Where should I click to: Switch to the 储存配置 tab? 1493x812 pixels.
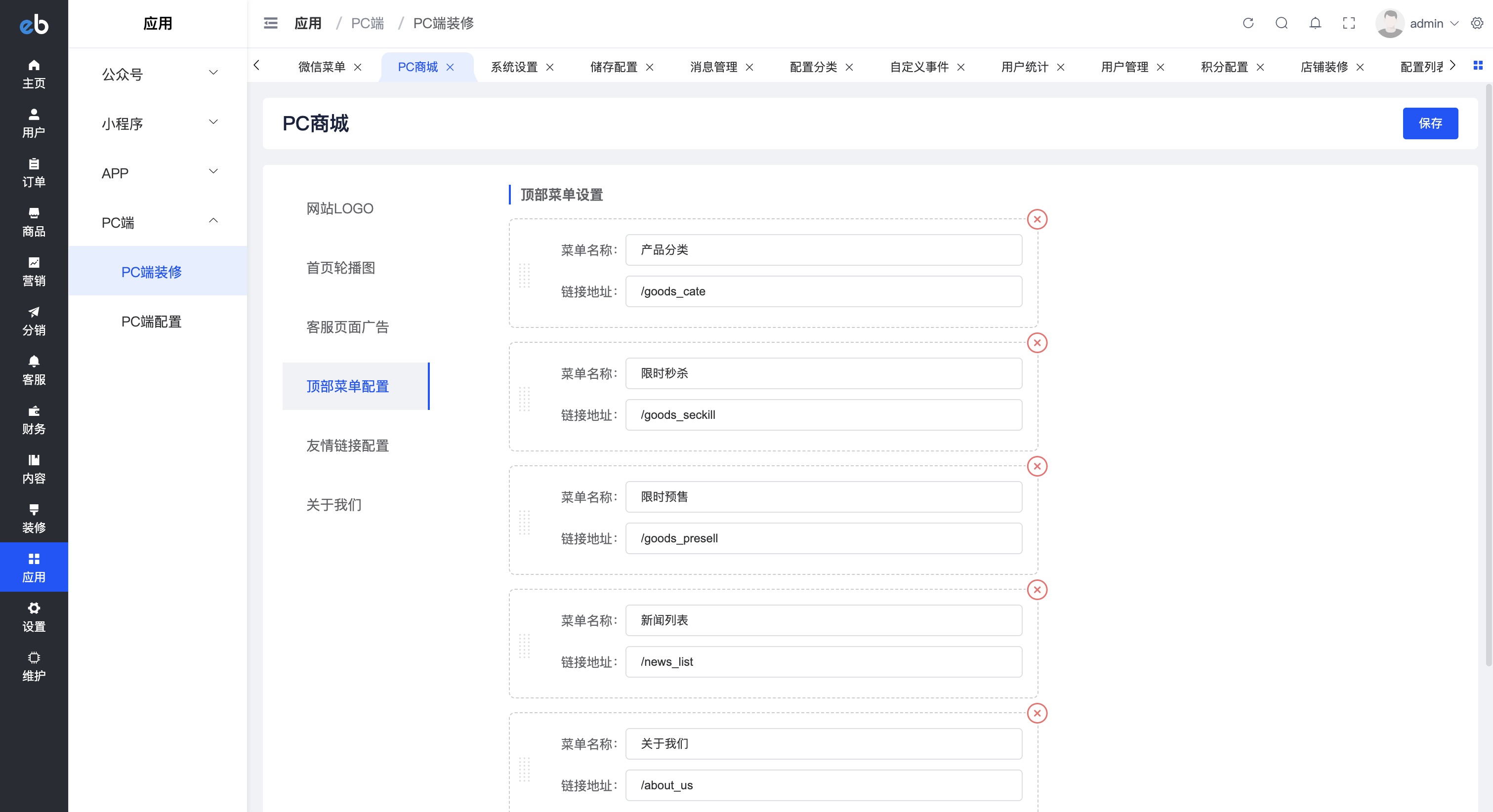(x=614, y=67)
